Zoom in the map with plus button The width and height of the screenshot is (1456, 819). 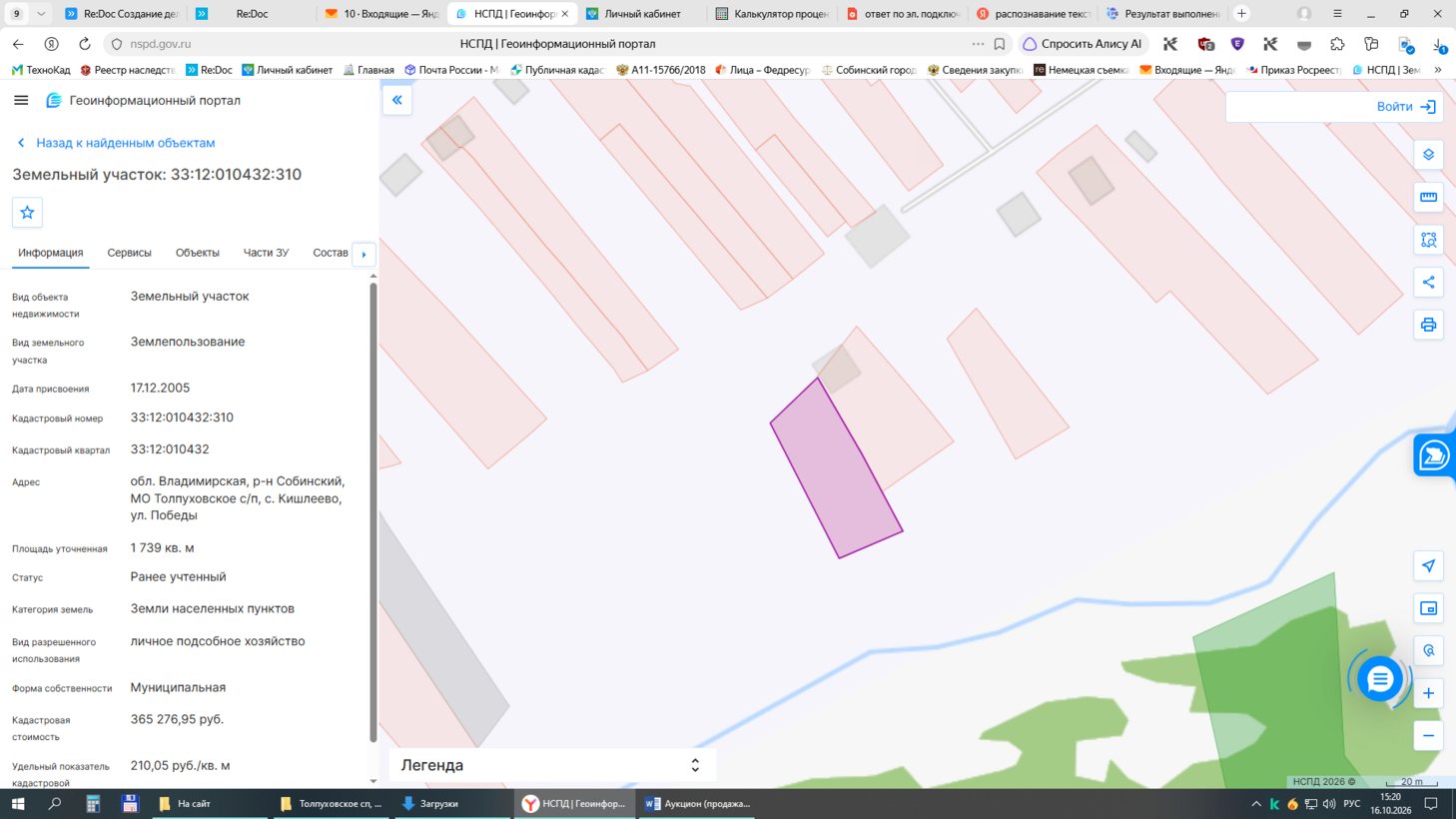tap(1428, 693)
